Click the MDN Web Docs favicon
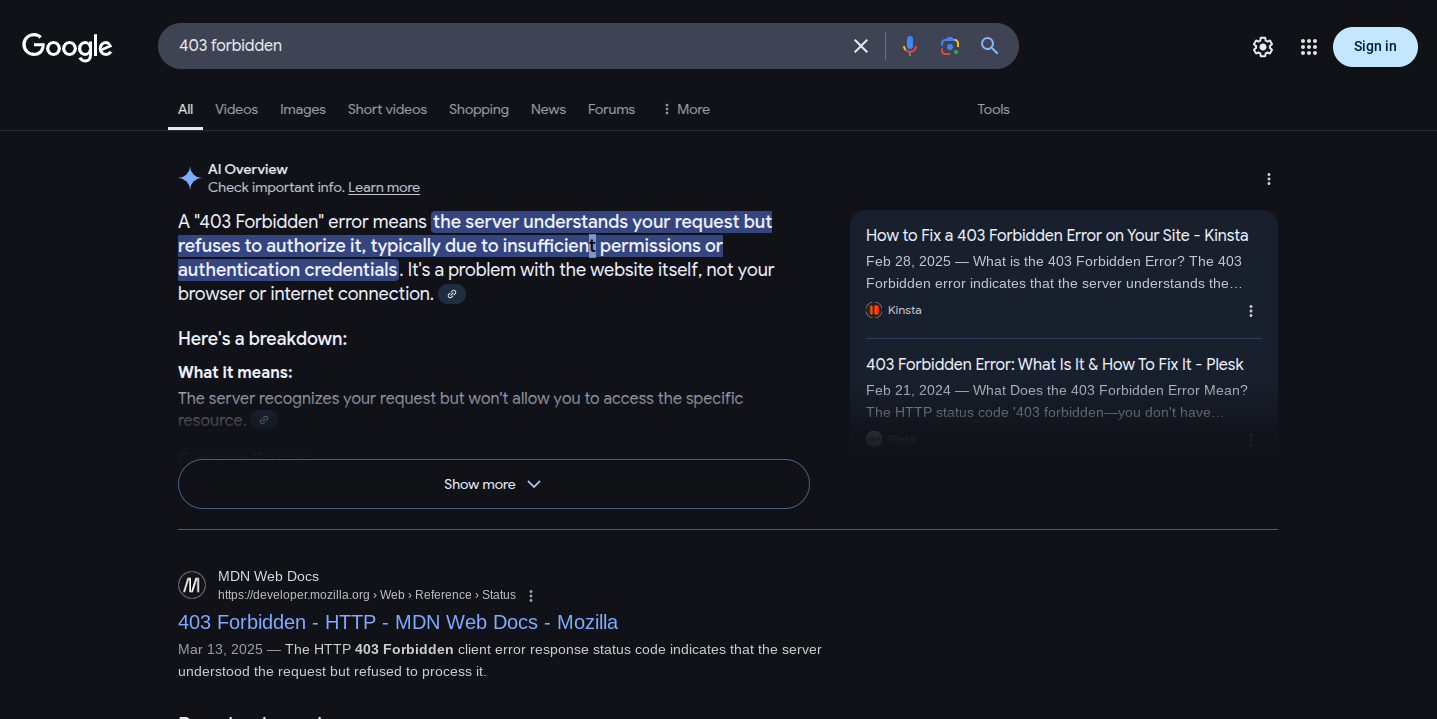Screen dimensions: 1437x719 click(x=192, y=585)
